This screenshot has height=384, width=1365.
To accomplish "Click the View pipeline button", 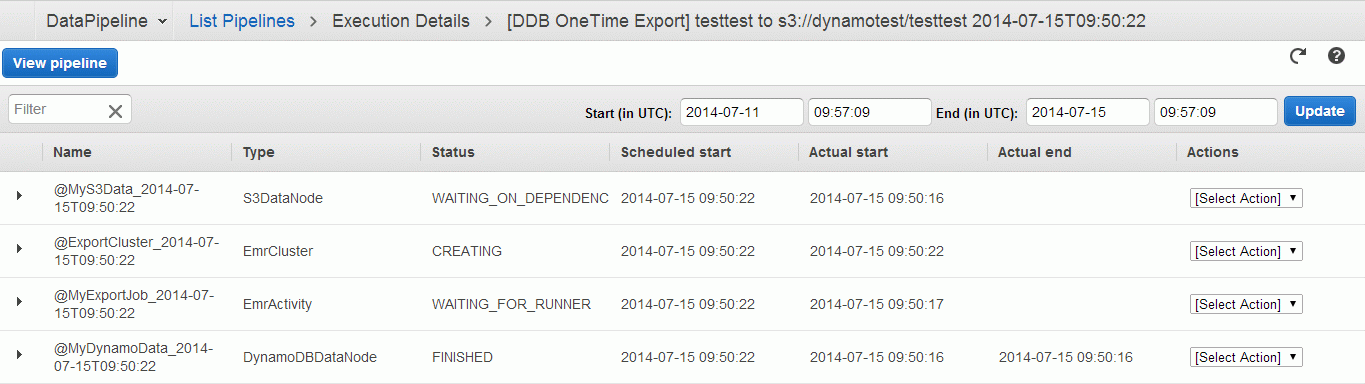I will tap(60, 63).
